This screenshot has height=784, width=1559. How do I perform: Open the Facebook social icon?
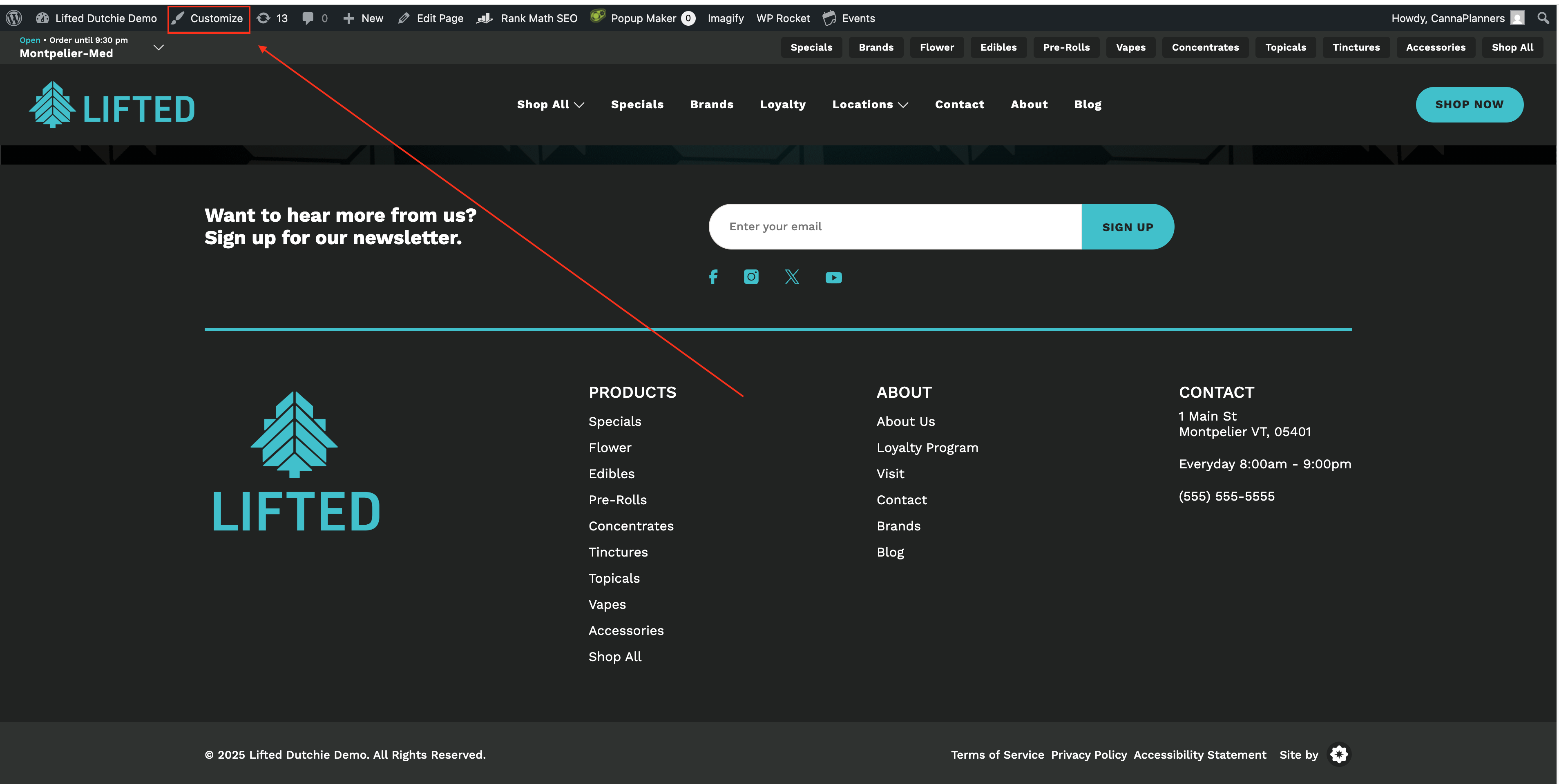(x=713, y=277)
